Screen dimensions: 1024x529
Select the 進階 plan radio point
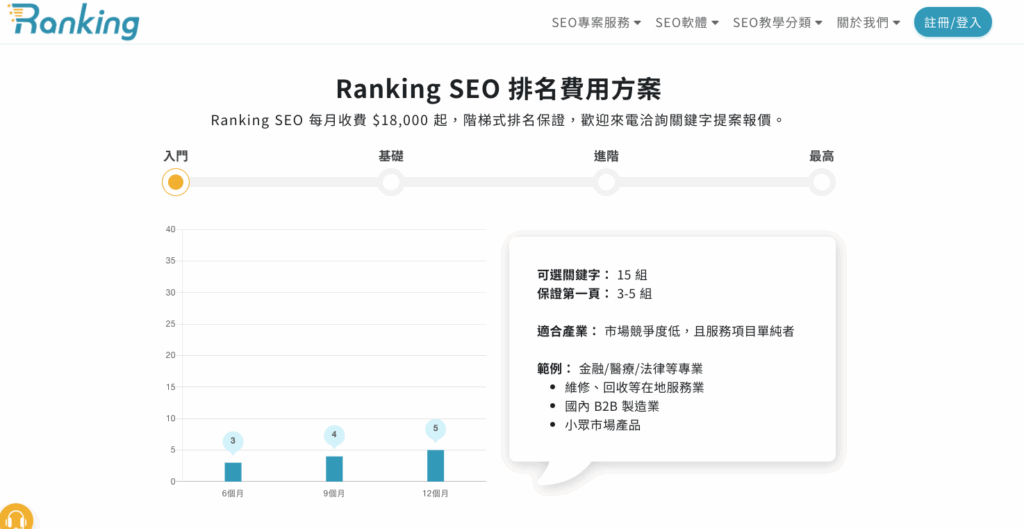tap(606, 182)
